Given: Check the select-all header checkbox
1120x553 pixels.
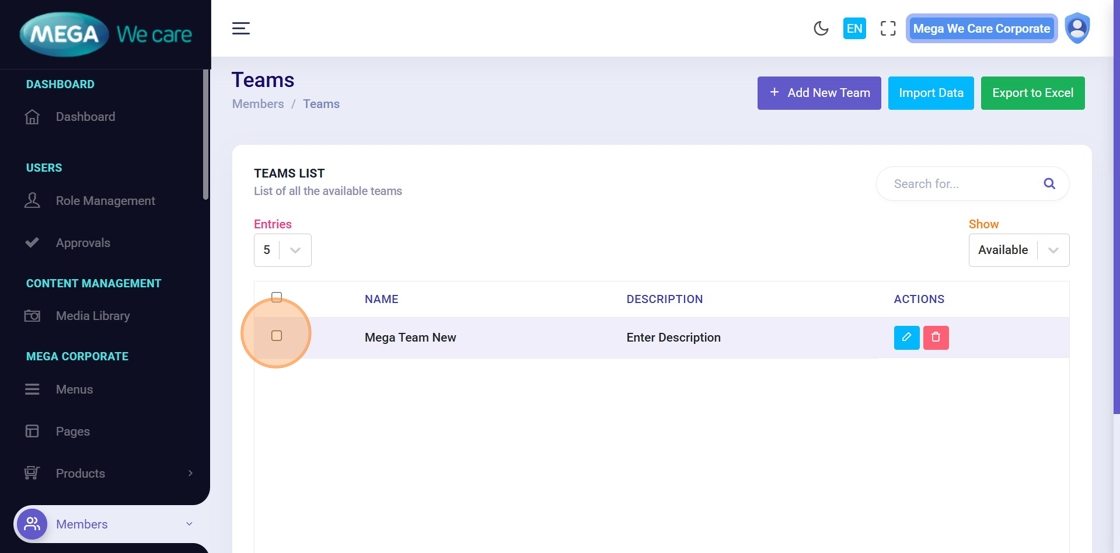Looking at the screenshot, I should click(277, 297).
